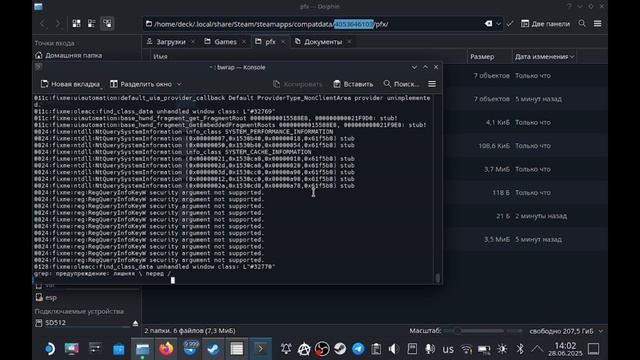640x360 pixels.
Task: Open the Discover store taskbar icon
Action: point(119,349)
